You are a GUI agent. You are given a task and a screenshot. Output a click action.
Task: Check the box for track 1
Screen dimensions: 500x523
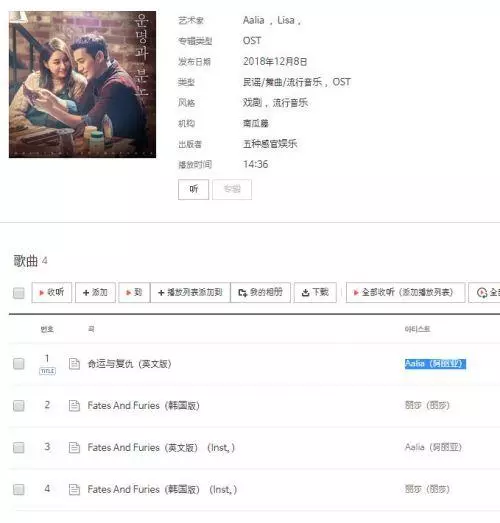[x=19, y=364]
